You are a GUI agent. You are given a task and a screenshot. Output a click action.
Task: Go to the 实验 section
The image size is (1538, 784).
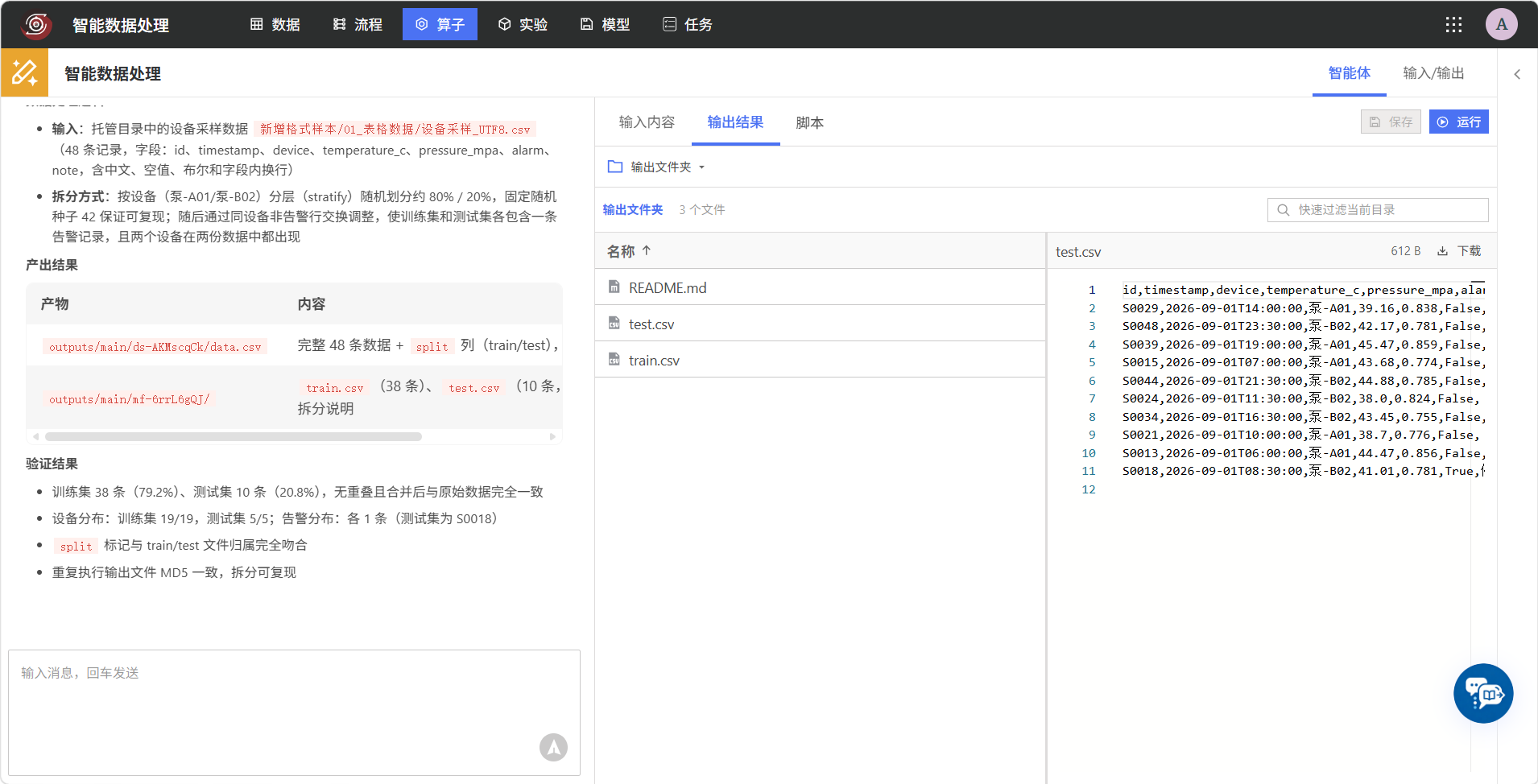(x=523, y=24)
